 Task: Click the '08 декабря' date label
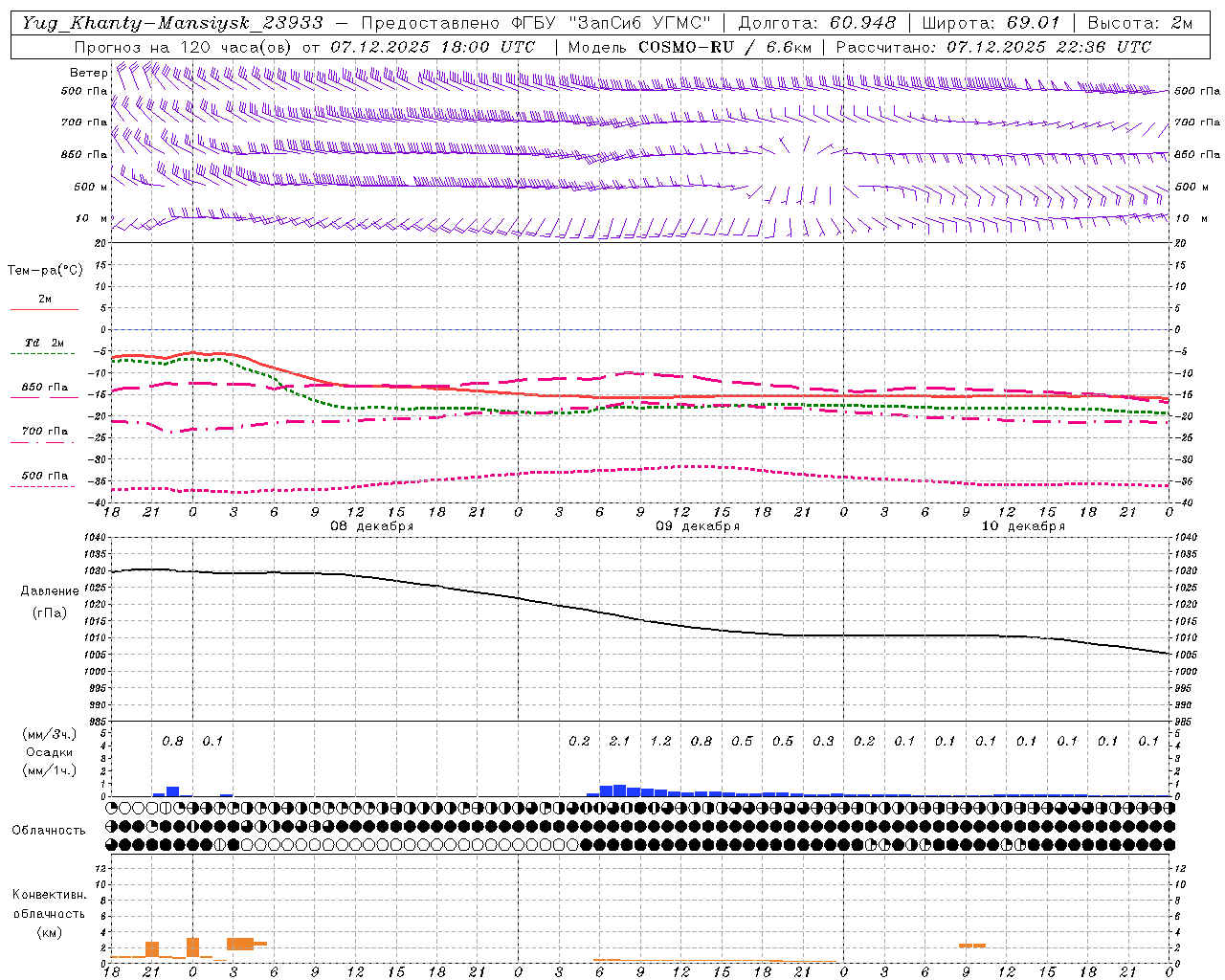pyautogui.click(x=372, y=526)
